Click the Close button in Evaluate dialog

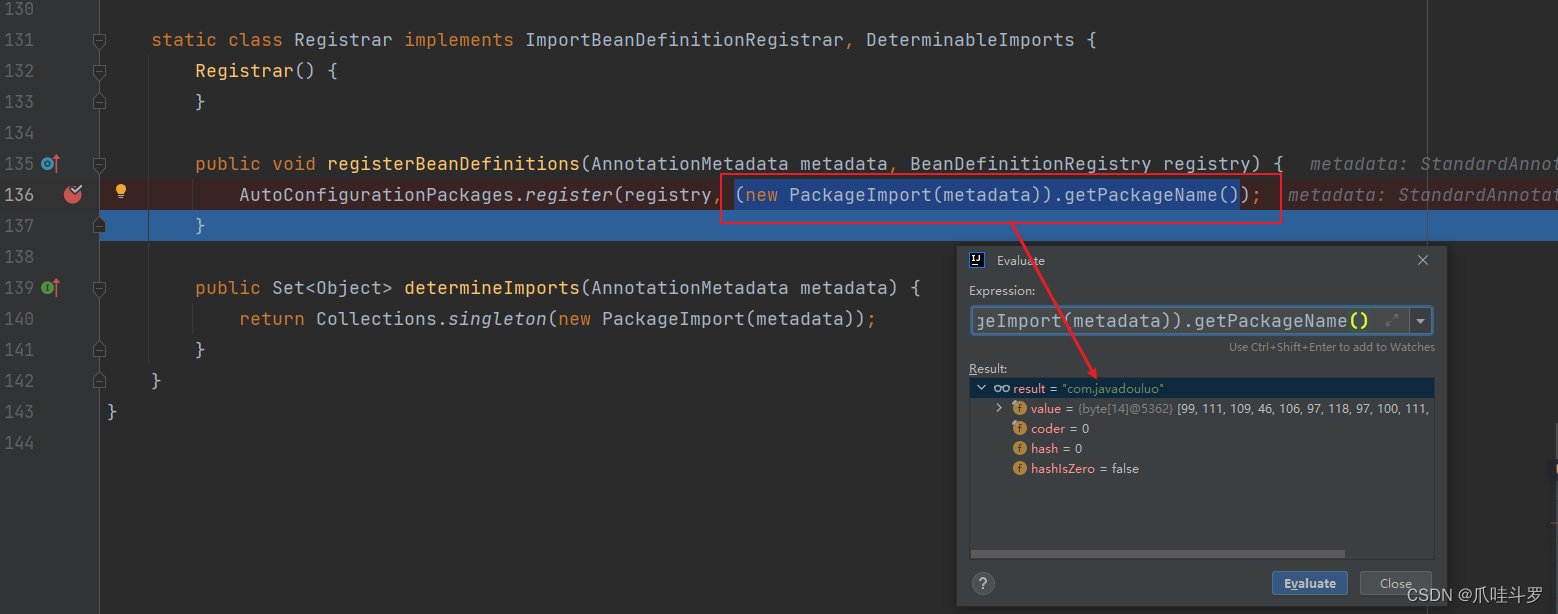click(1395, 583)
